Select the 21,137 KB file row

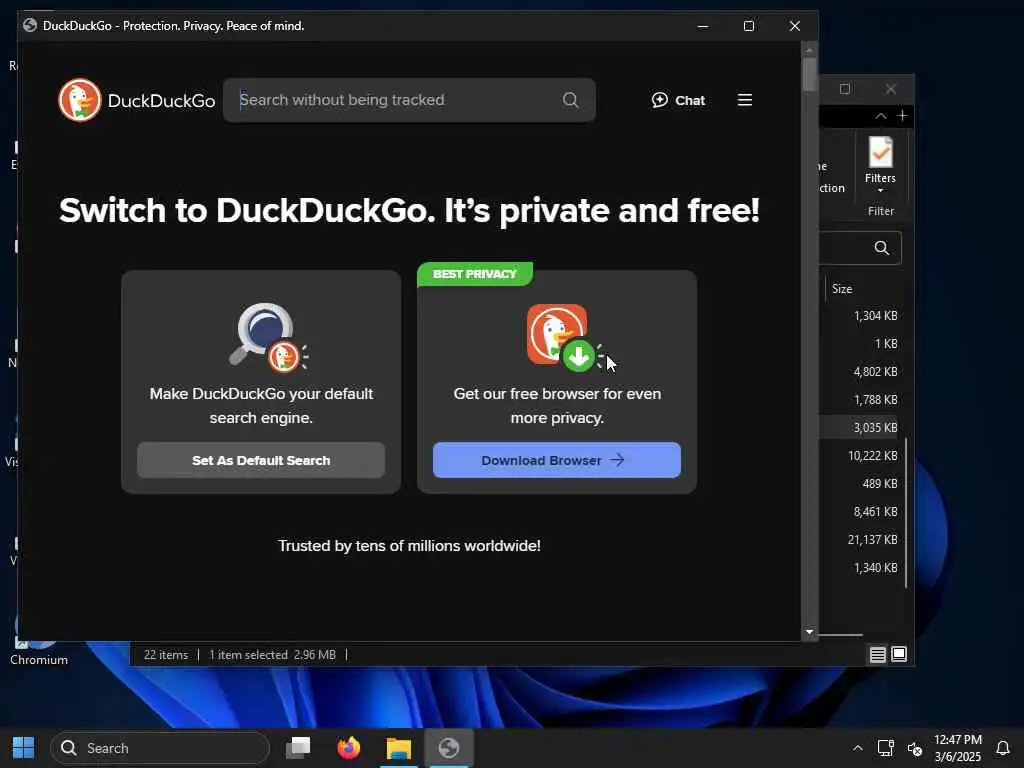859,539
